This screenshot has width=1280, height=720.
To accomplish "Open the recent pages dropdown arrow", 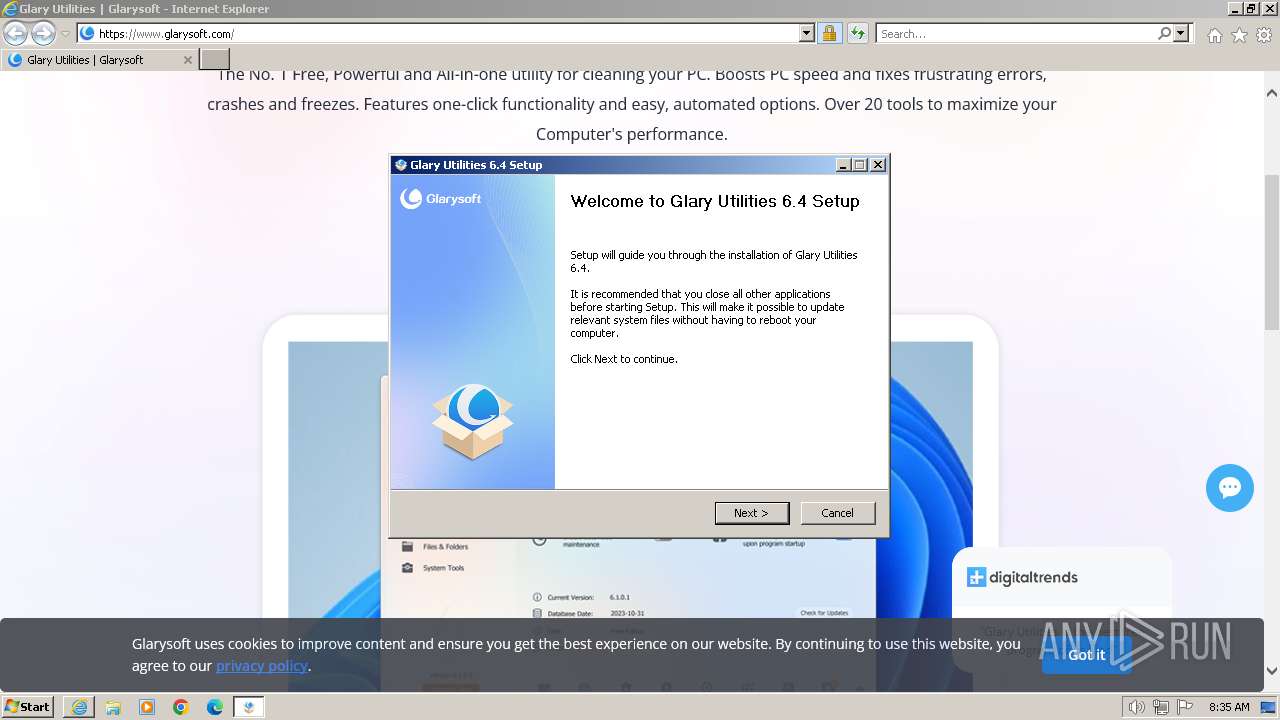I will coord(65,34).
